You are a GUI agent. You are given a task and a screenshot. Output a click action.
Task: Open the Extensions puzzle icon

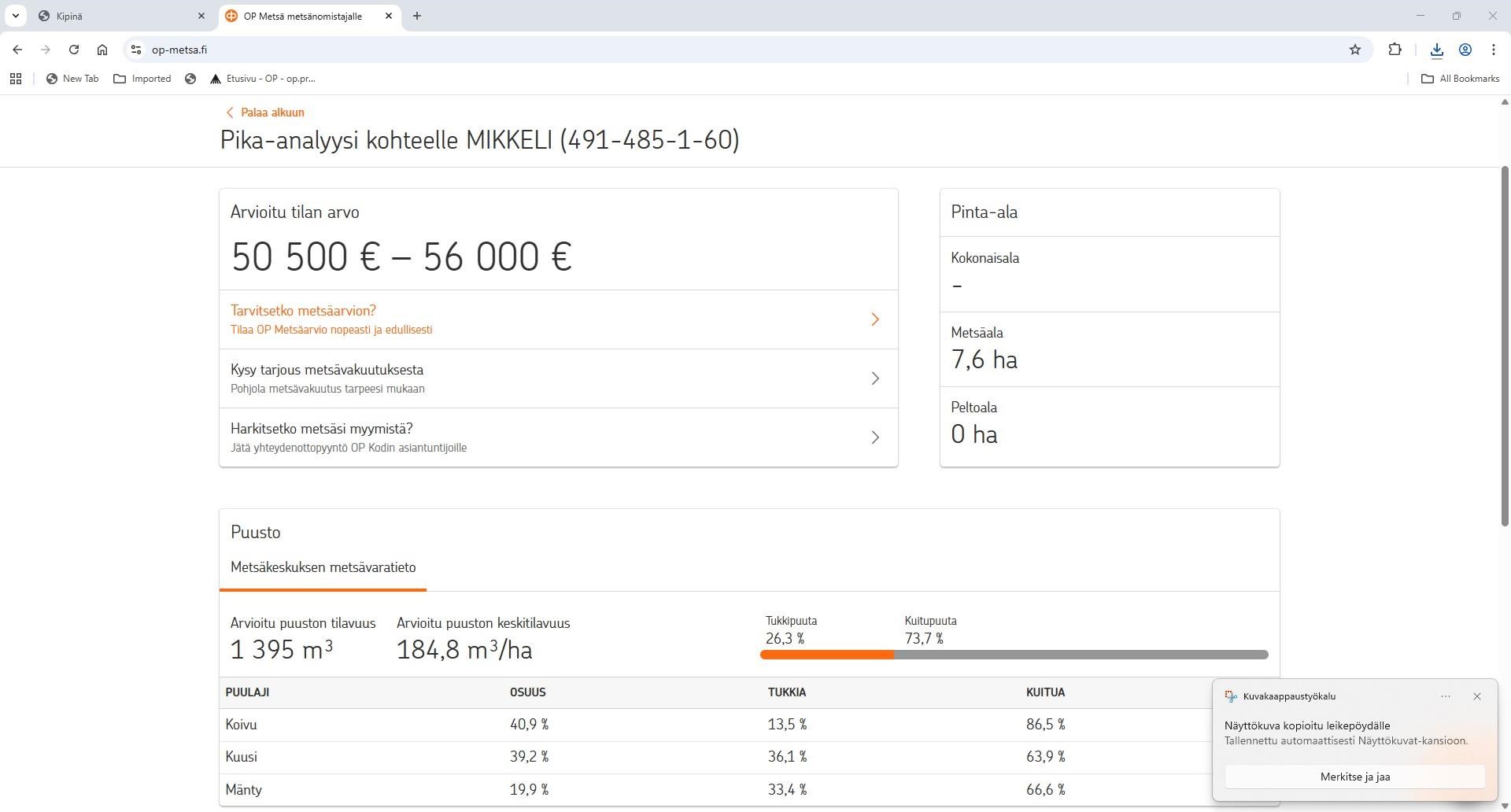[1395, 50]
